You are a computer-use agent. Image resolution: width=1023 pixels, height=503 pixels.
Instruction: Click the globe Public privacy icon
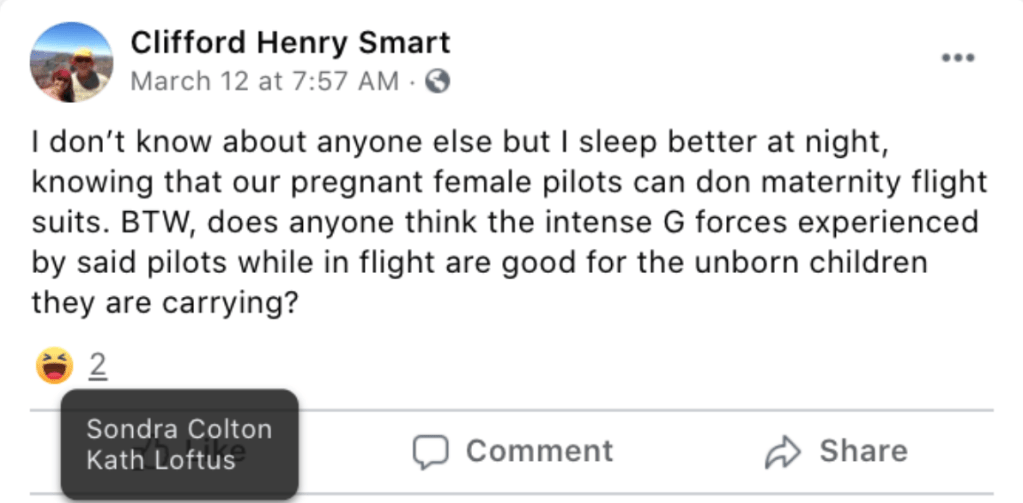point(438,82)
